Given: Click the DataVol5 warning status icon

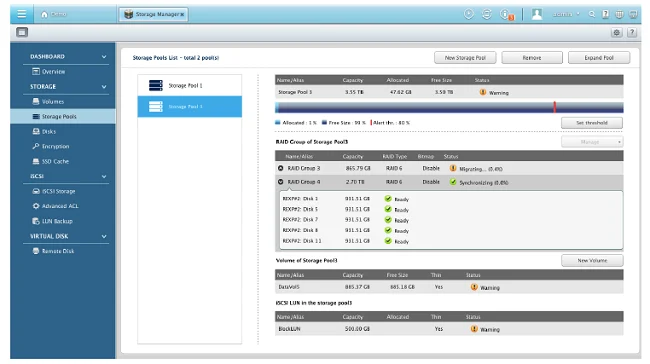Looking at the screenshot, I should point(474,287).
